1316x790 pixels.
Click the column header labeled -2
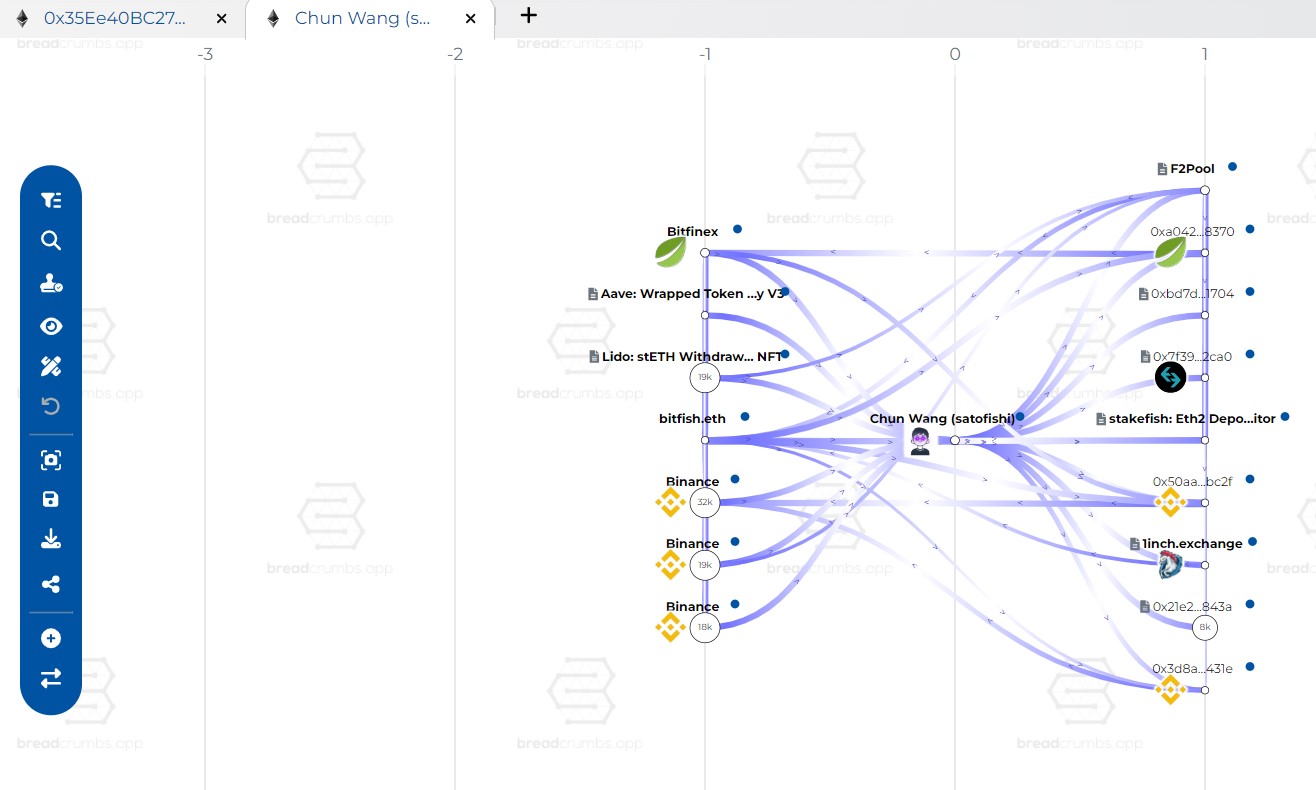455,54
